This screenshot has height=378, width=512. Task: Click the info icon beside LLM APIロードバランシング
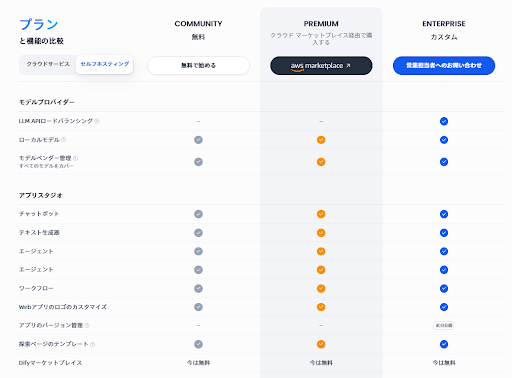97,121
